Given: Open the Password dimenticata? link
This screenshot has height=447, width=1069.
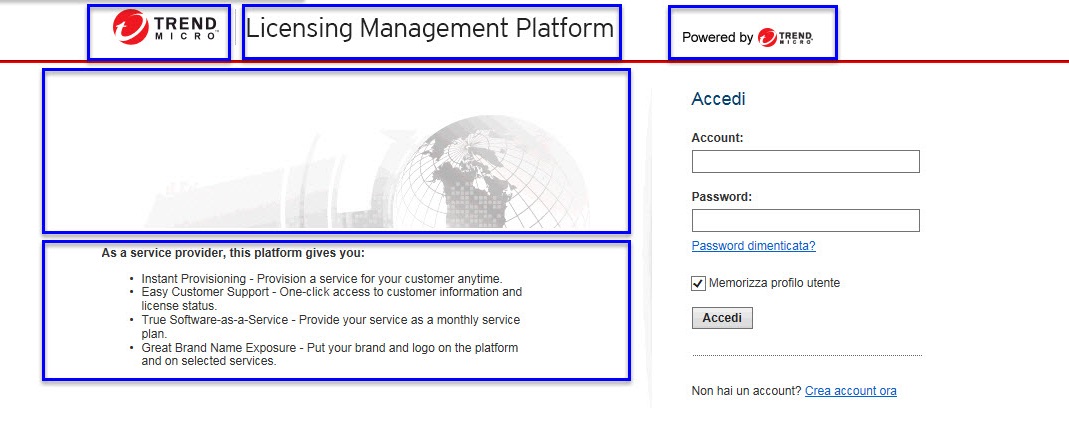Looking at the screenshot, I should pyautogui.click(x=753, y=246).
